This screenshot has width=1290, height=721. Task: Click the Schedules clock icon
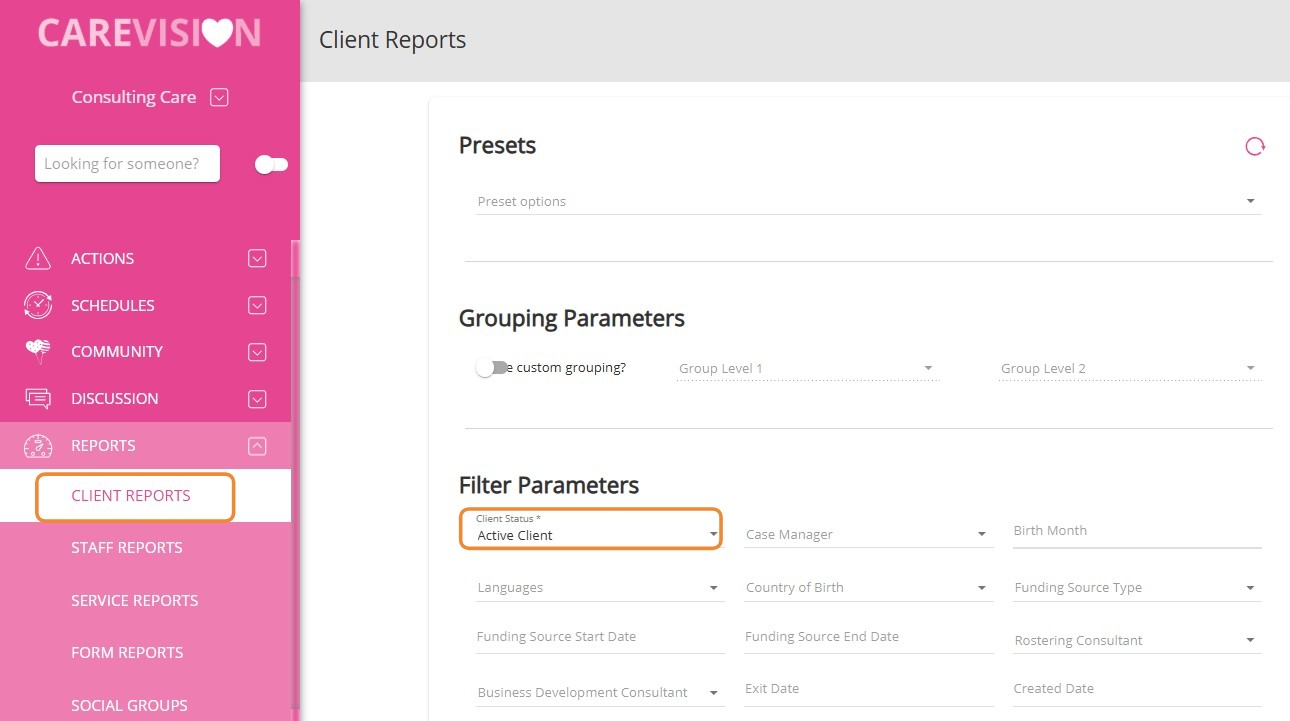point(38,305)
